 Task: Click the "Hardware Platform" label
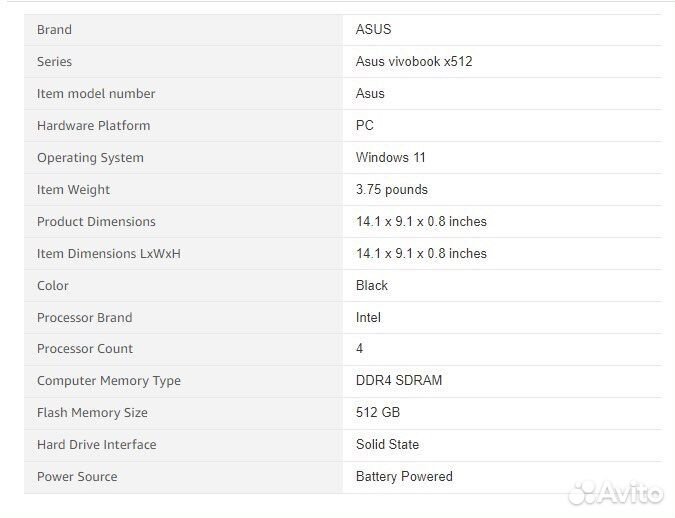point(93,126)
